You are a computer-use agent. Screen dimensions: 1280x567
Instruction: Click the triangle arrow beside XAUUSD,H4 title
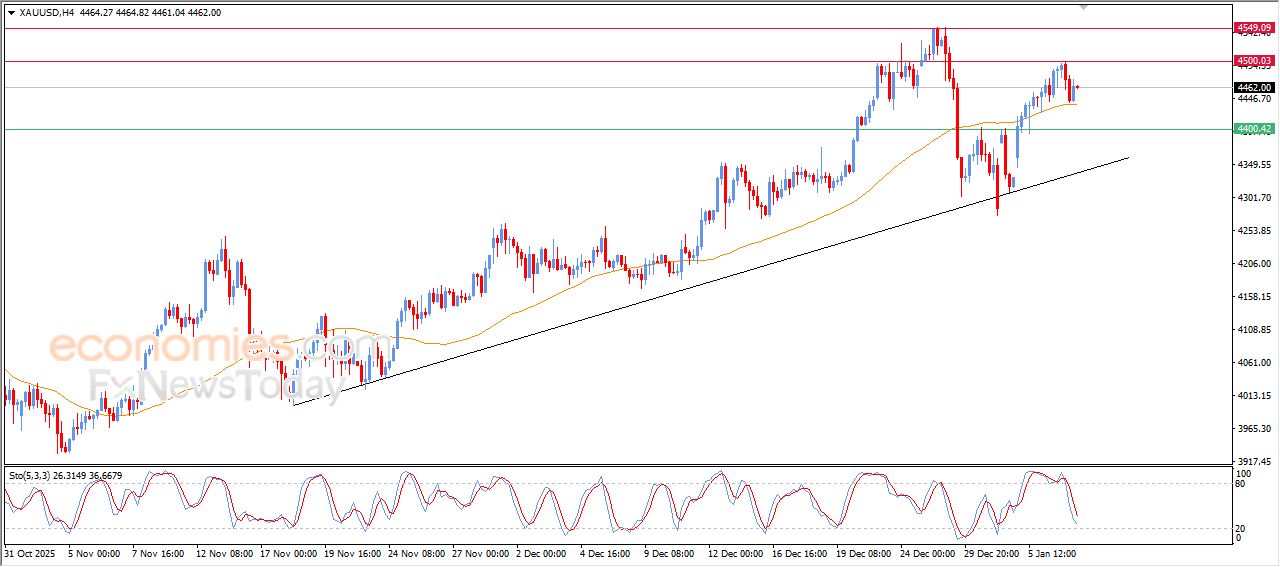pyautogui.click(x=11, y=12)
